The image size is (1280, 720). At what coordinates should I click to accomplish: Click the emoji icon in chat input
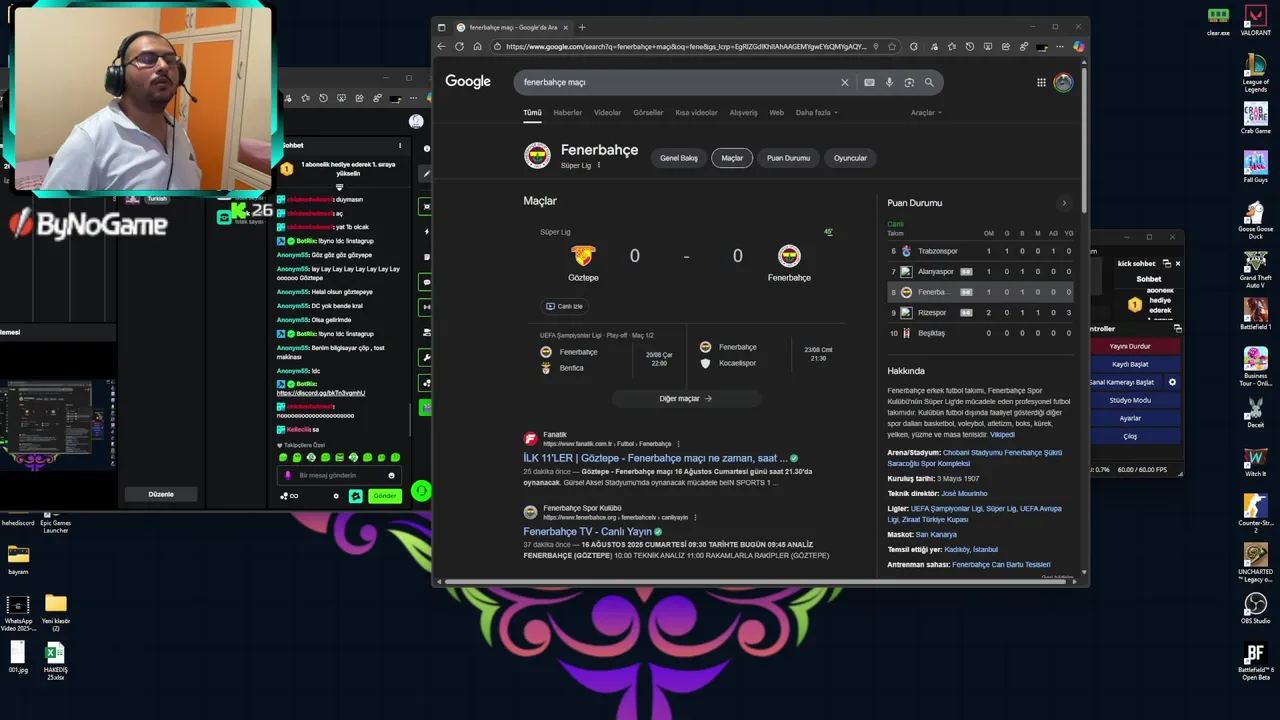[x=391, y=475]
